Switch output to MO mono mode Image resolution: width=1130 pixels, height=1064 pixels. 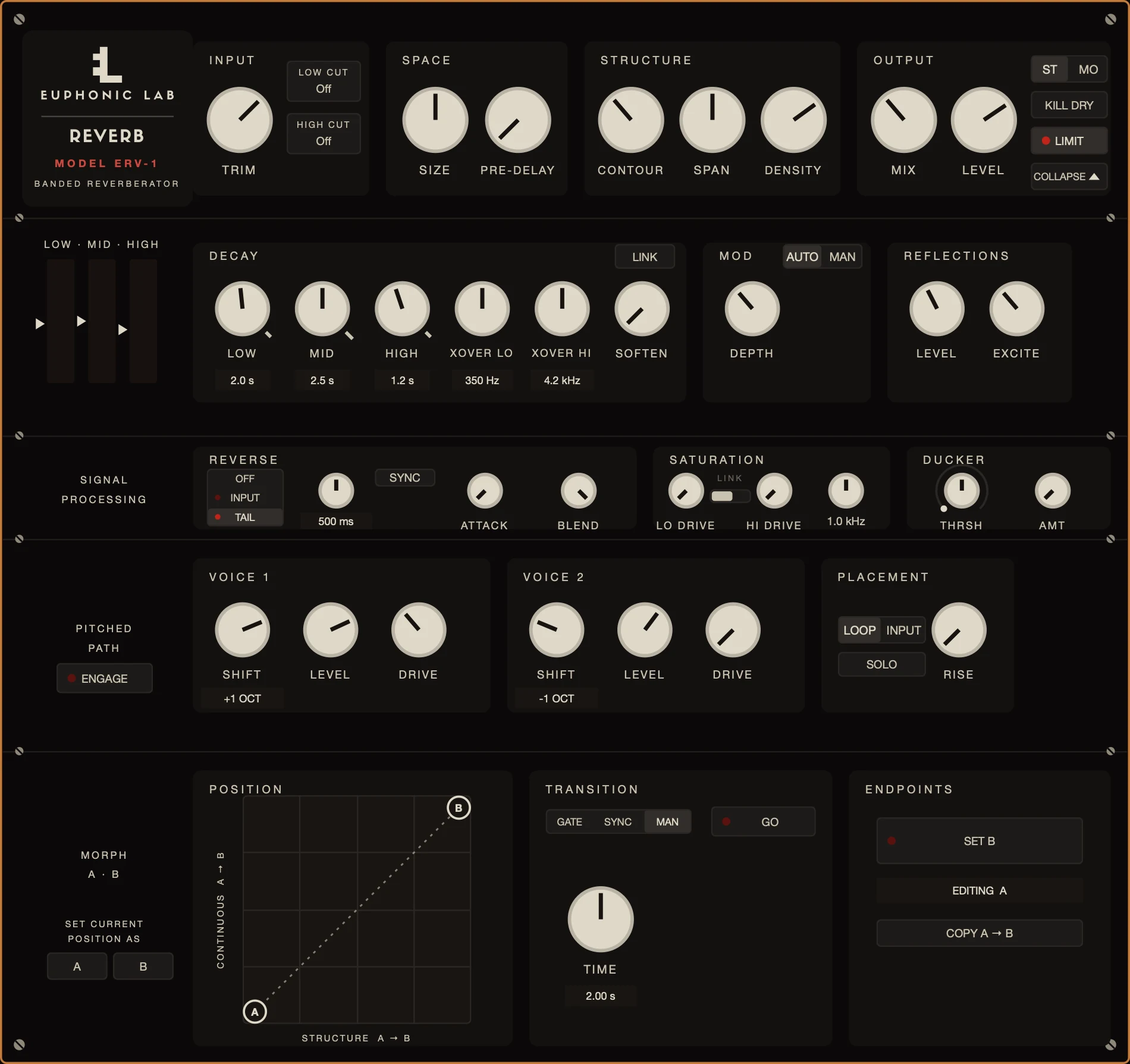pyautogui.click(x=1088, y=70)
